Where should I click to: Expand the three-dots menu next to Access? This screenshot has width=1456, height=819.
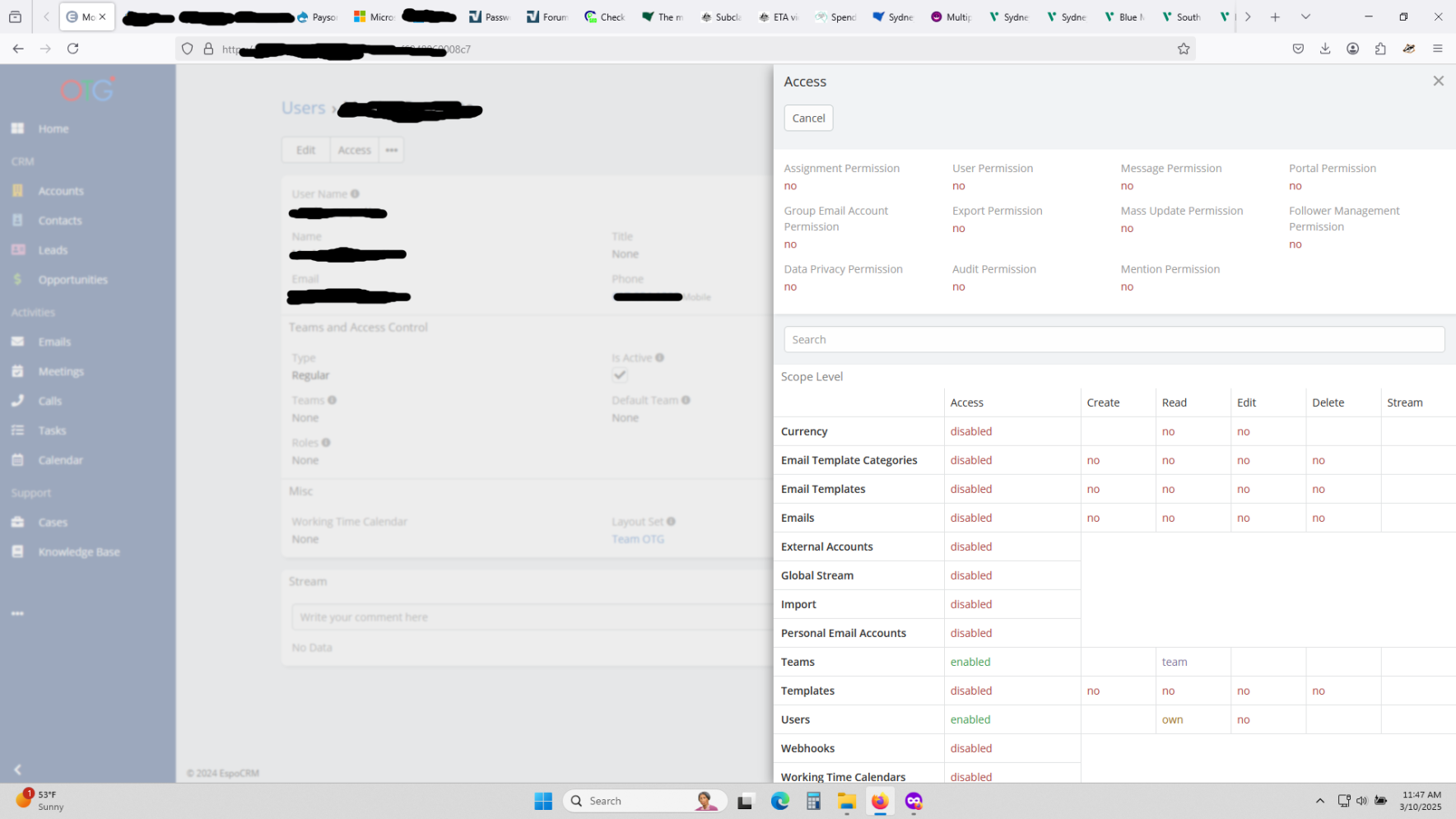(x=392, y=150)
